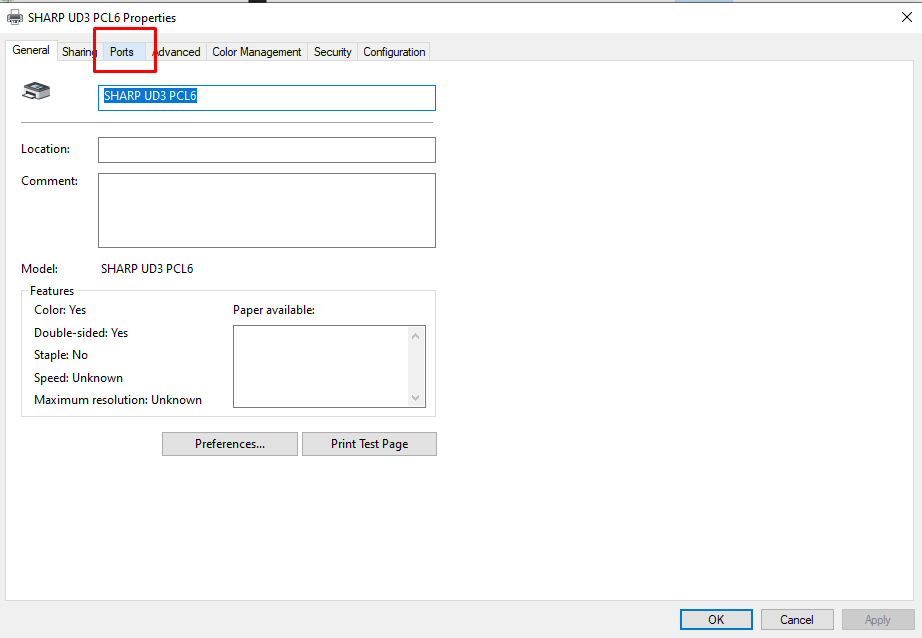Switch to the Ports tab
The image size is (922, 638).
pos(122,51)
